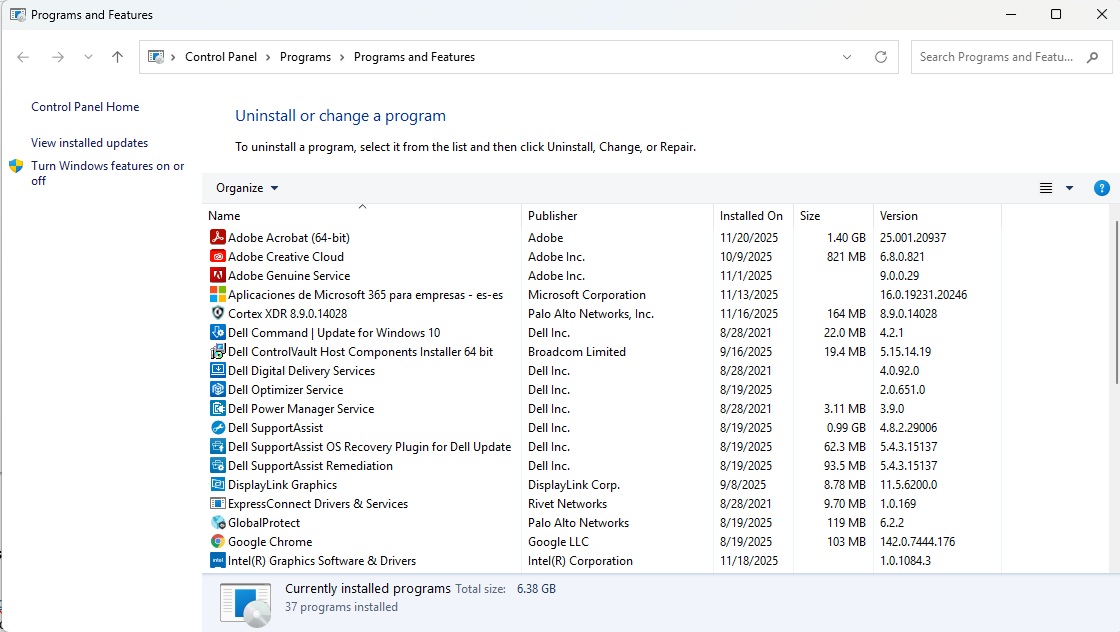The height and width of the screenshot is (632, 1120).
Task: Open the change view dropdown arrow
Action: click(1069, 187)
